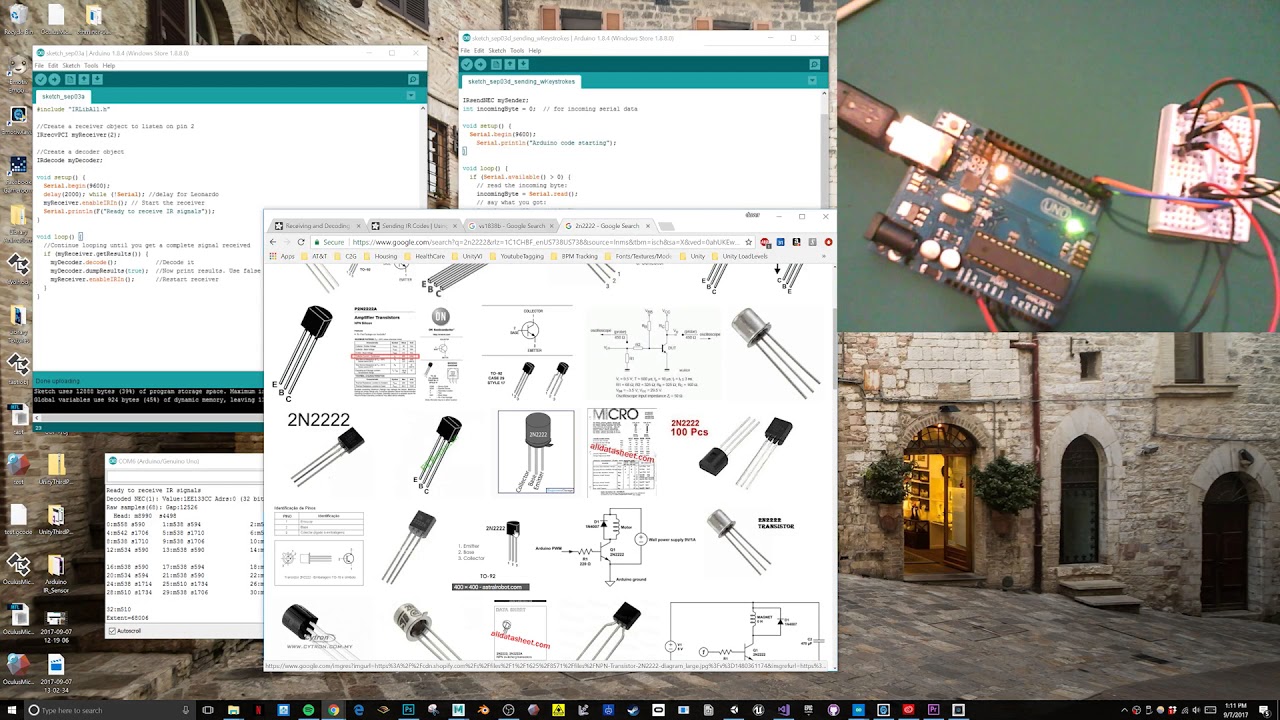The width and height of the screenshot is (1280, 720).
Task: Open the Housing bookmark folder
Action: pyautogui.click(x=381, y=256)
